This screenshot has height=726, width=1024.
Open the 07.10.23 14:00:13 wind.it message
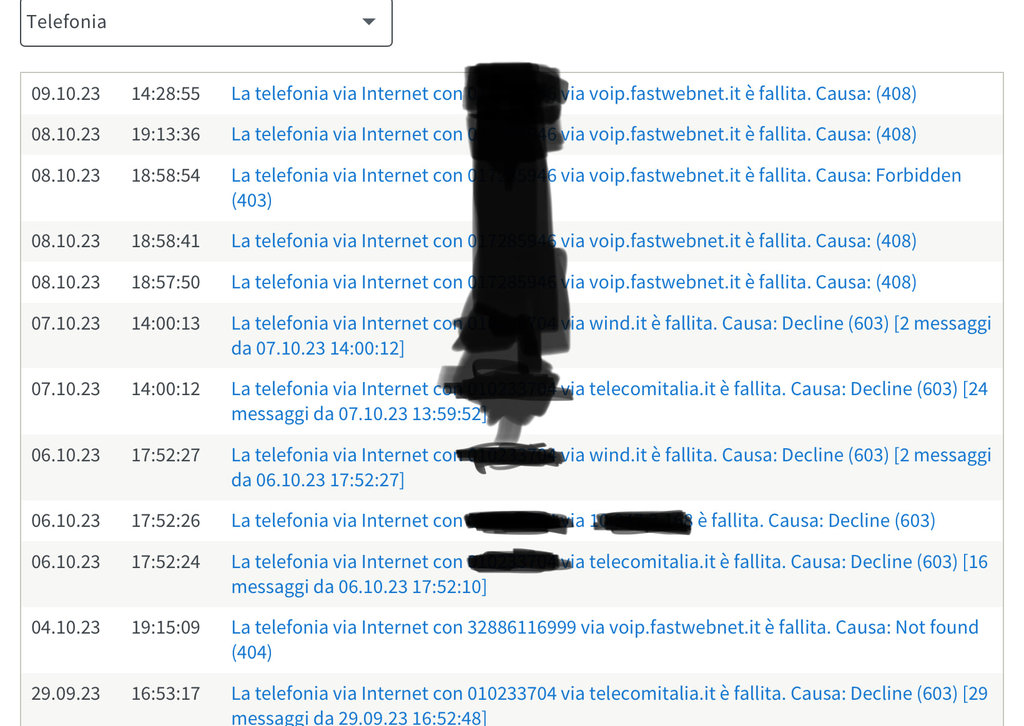611,336
